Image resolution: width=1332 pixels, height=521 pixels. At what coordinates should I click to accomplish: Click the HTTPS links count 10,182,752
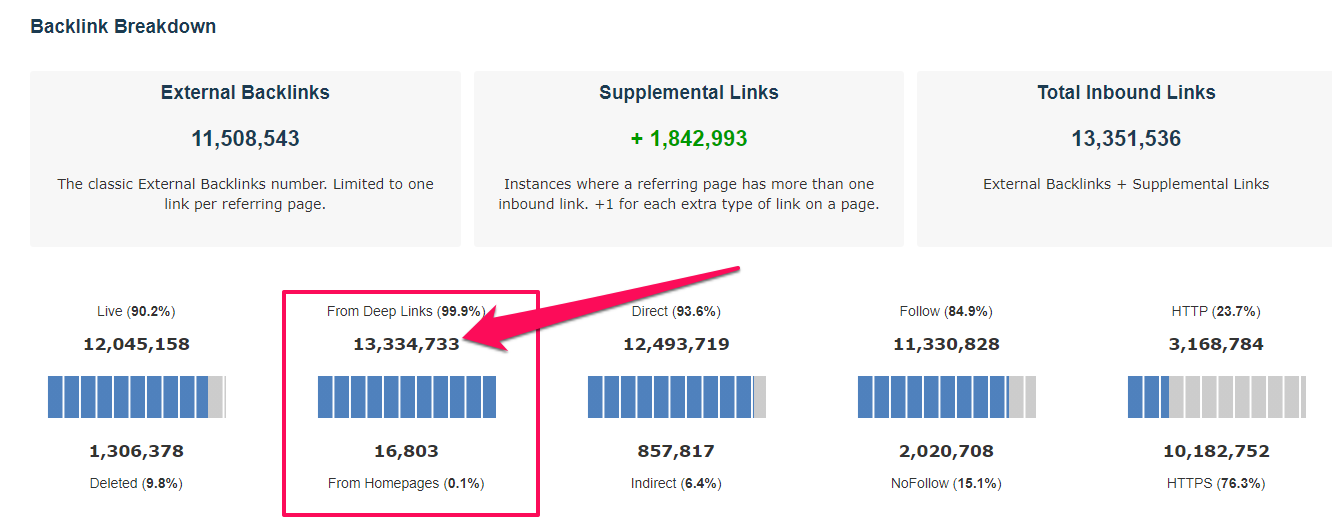(x=1216, y=451)
